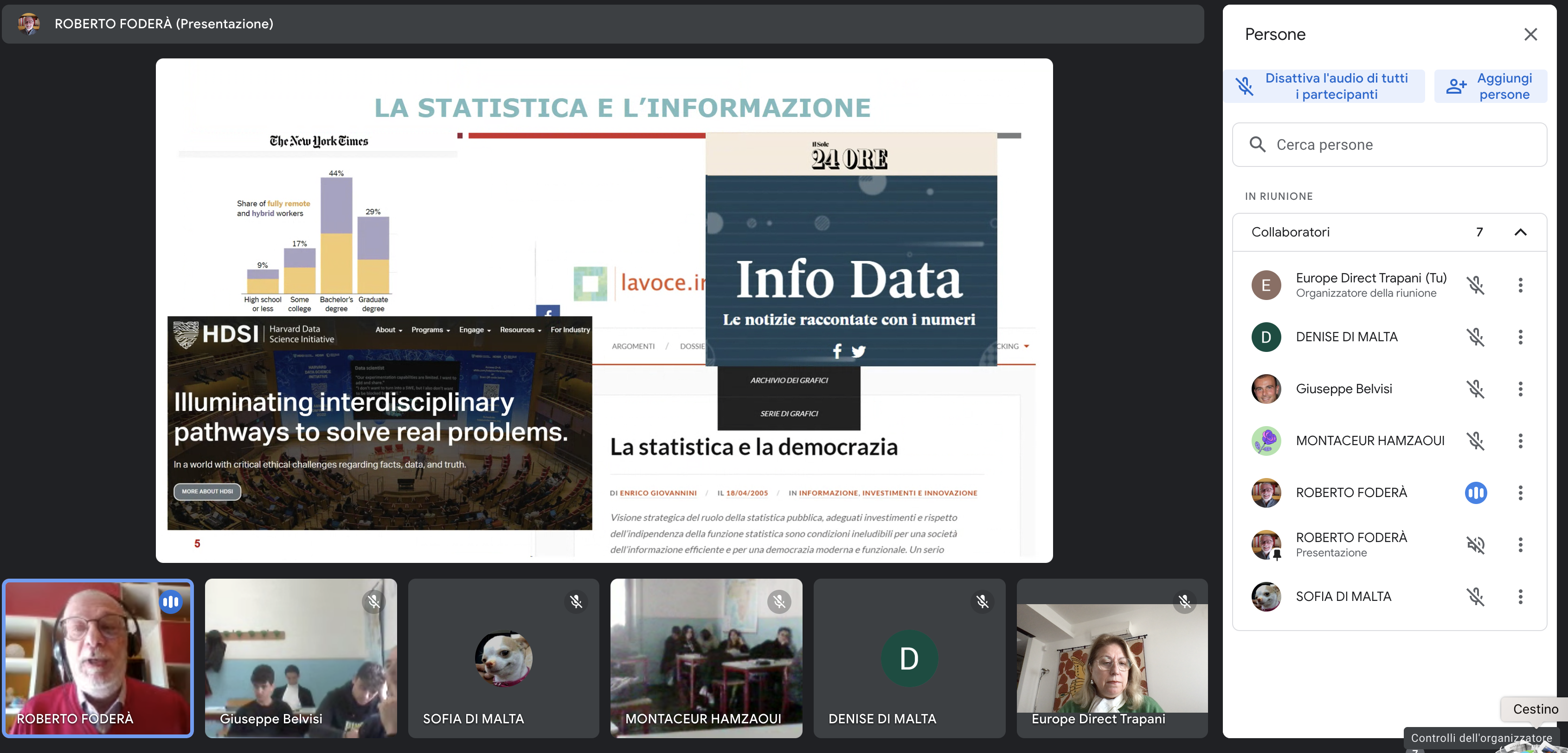This screenshot has width=1568, height=753.
Task: Click SERIE DI GRAFICI menu entry
Action: point(789,414)
